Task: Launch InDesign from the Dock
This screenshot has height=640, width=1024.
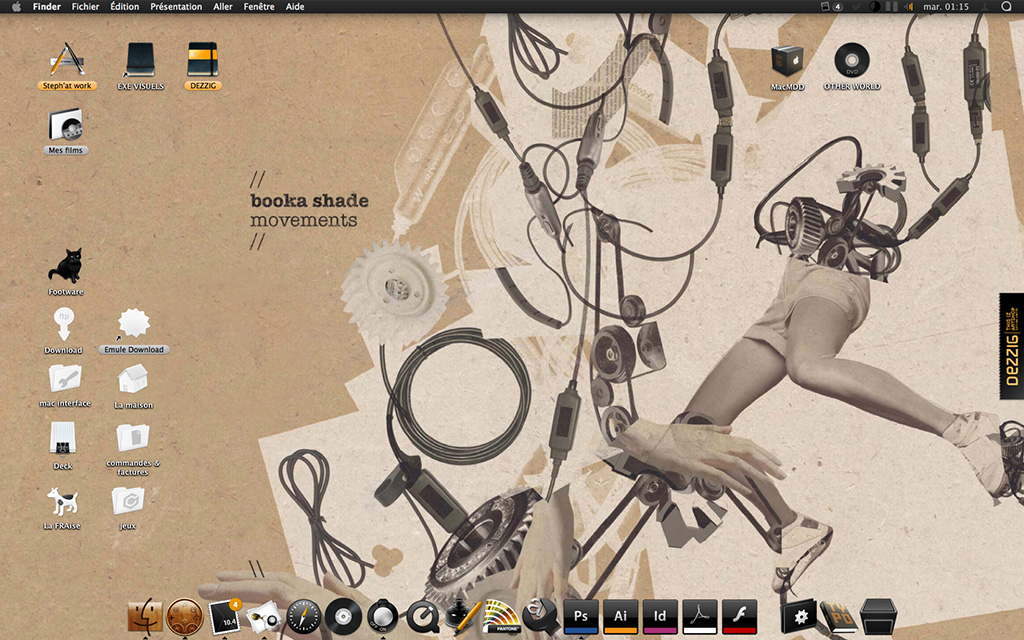Action: point(660,617)
